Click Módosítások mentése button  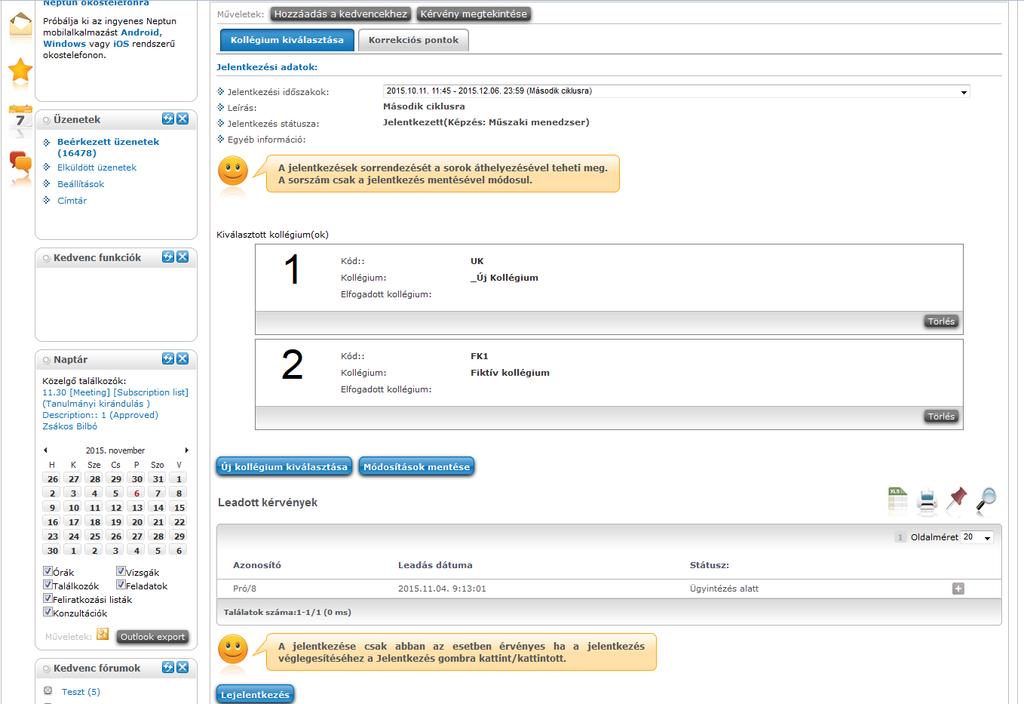pos(417,467)
